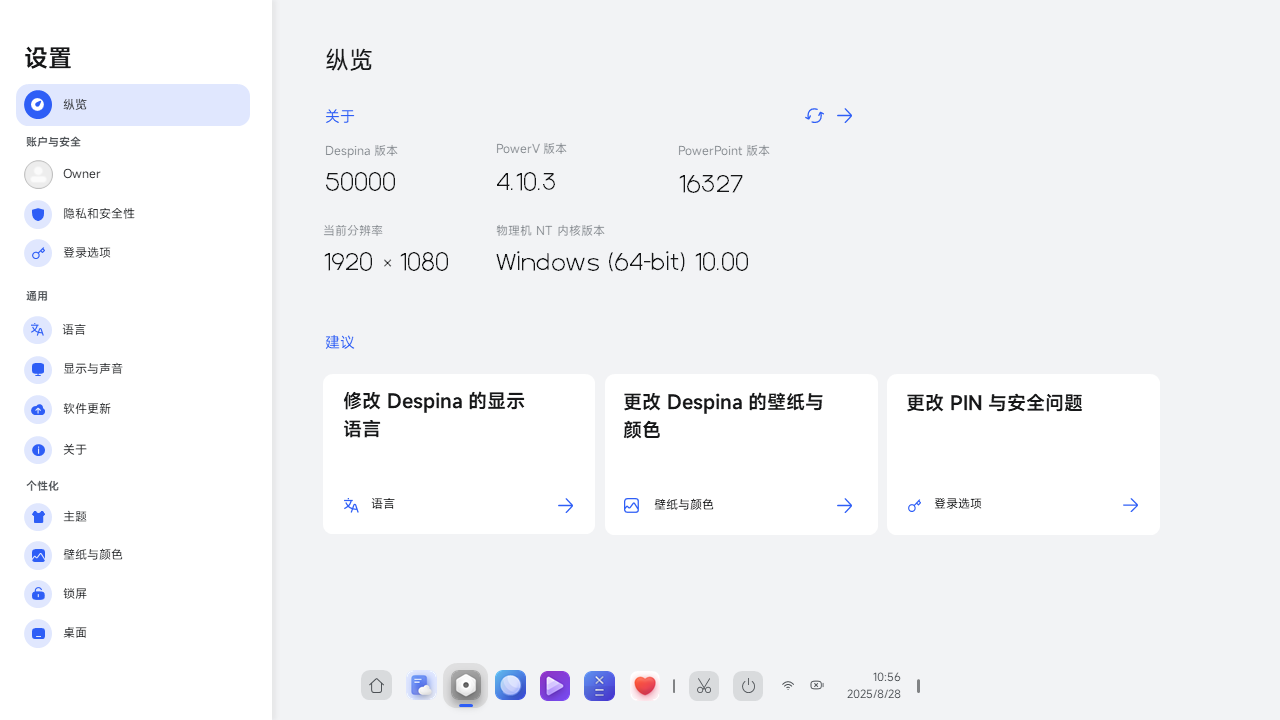Click the arrow on the 语言 suggestion card
Screen dimensions: 1280x720
coord(566,506)
